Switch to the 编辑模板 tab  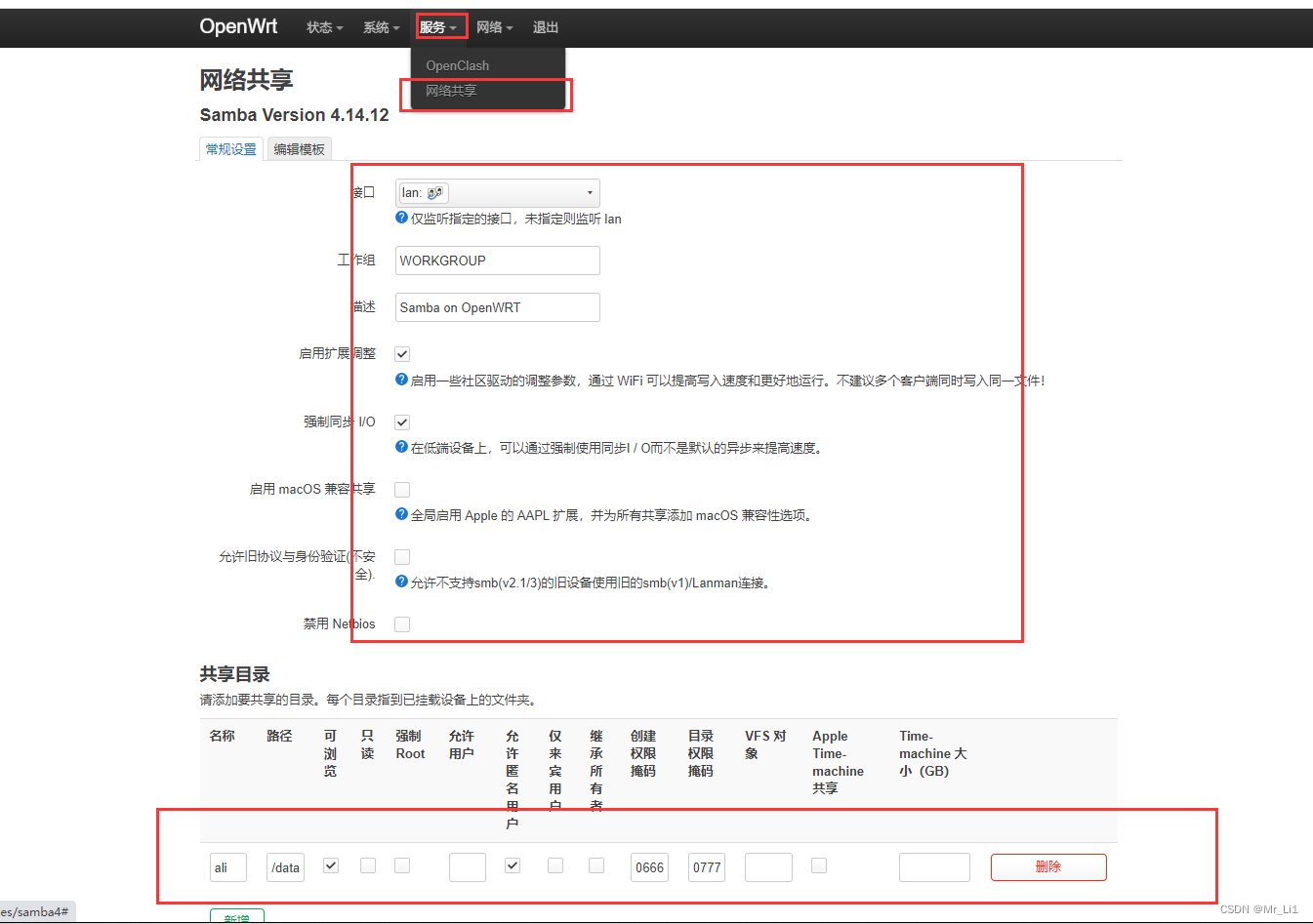tap(299, 148)
